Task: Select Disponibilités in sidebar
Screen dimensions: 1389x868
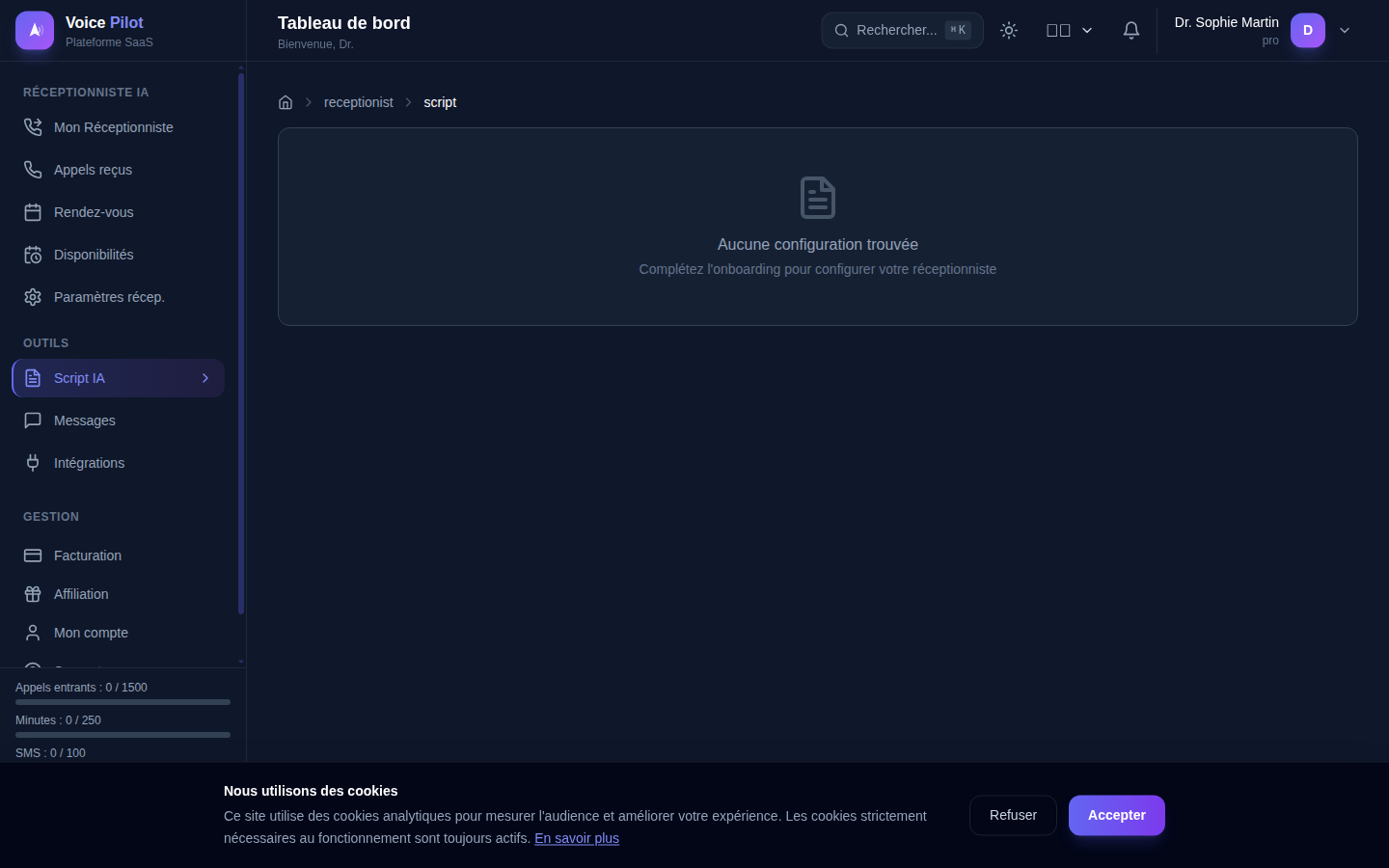Action: click(118, 255)
